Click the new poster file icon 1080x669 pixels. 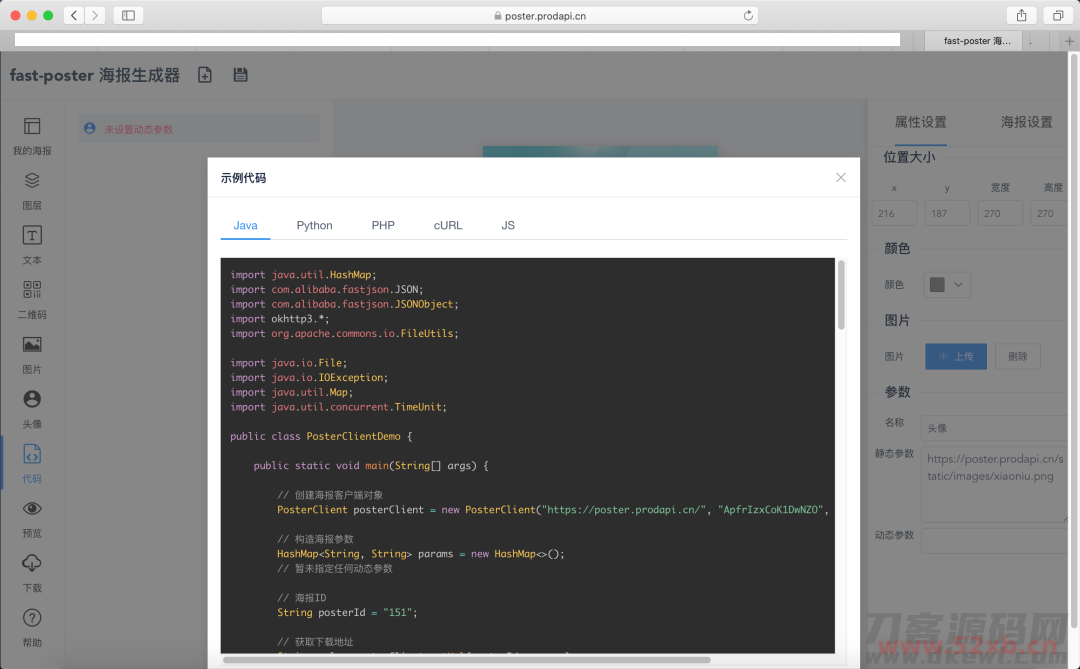(x=205, y=75)
